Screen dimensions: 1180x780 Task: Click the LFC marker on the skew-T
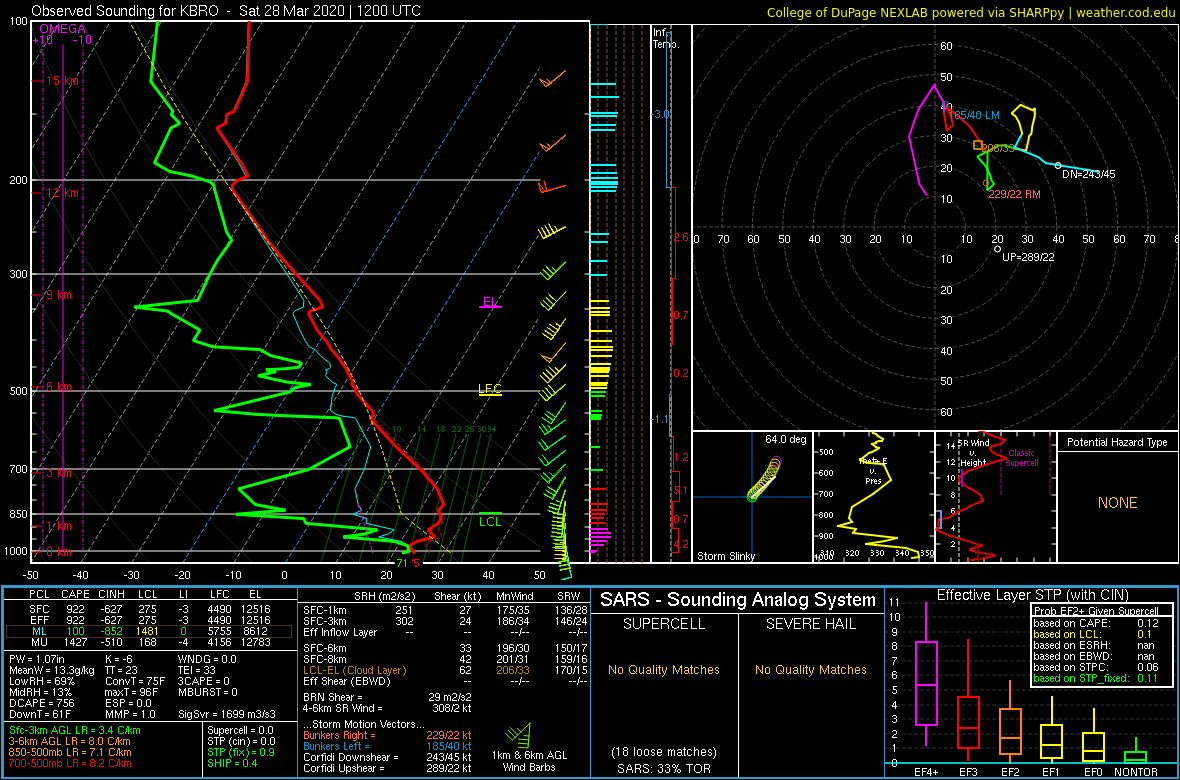[490, 389]
